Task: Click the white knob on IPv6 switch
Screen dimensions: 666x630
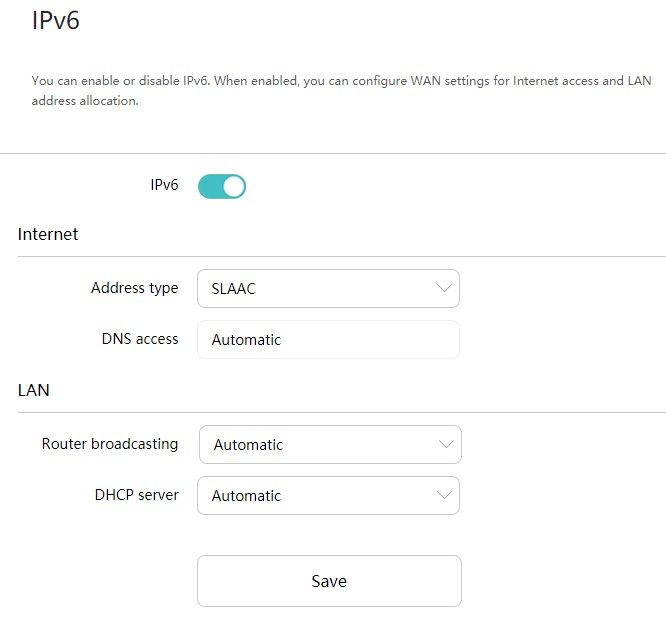Action: click(x=233, y=186)
